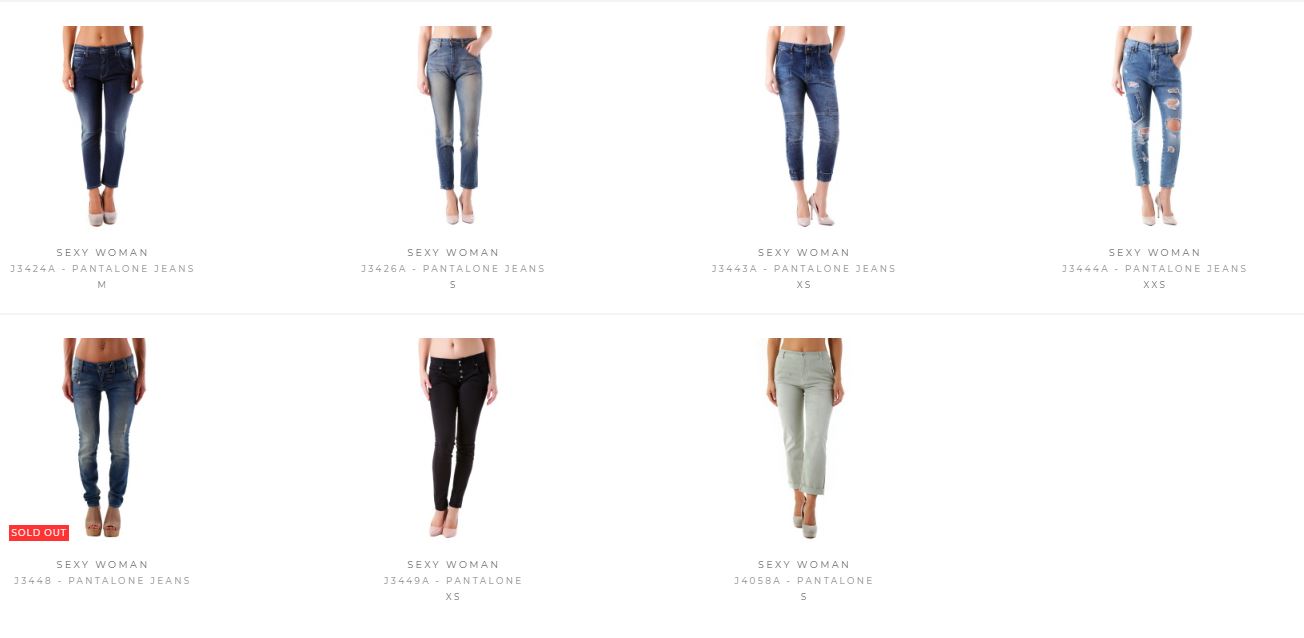Open J3448 - Pantalone Jeans product link

tap(102, 580)
